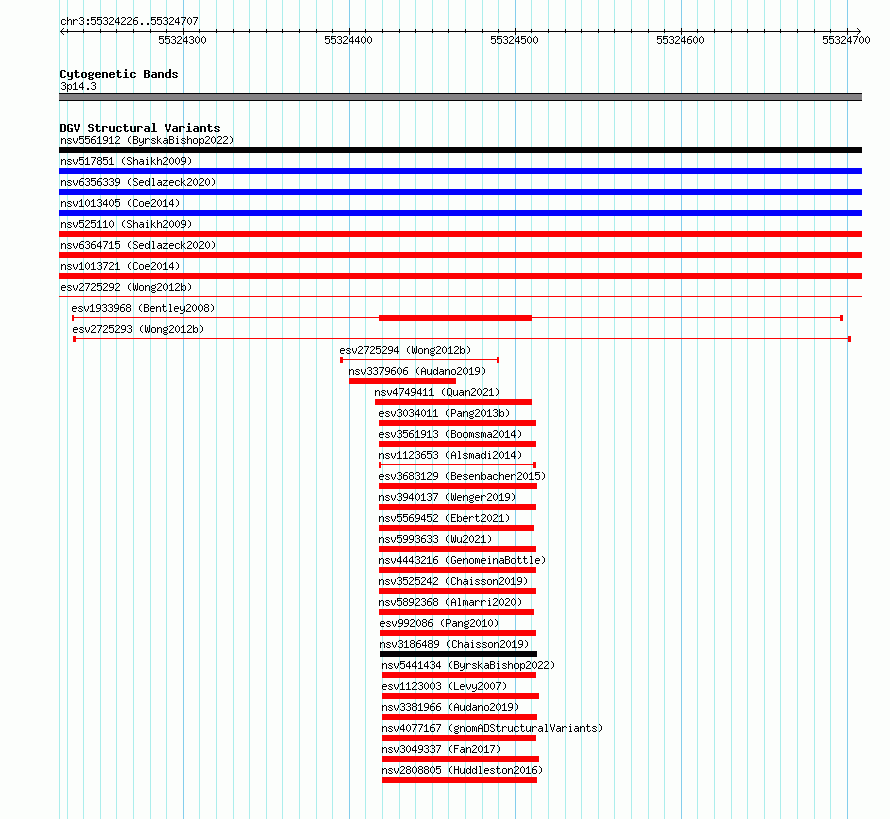Image resolution: width=890 pixels, height=819 pixels.
Task: Open variant nsv6356339 (Sedlazeck2020) label
Action: tap(138, 182)
